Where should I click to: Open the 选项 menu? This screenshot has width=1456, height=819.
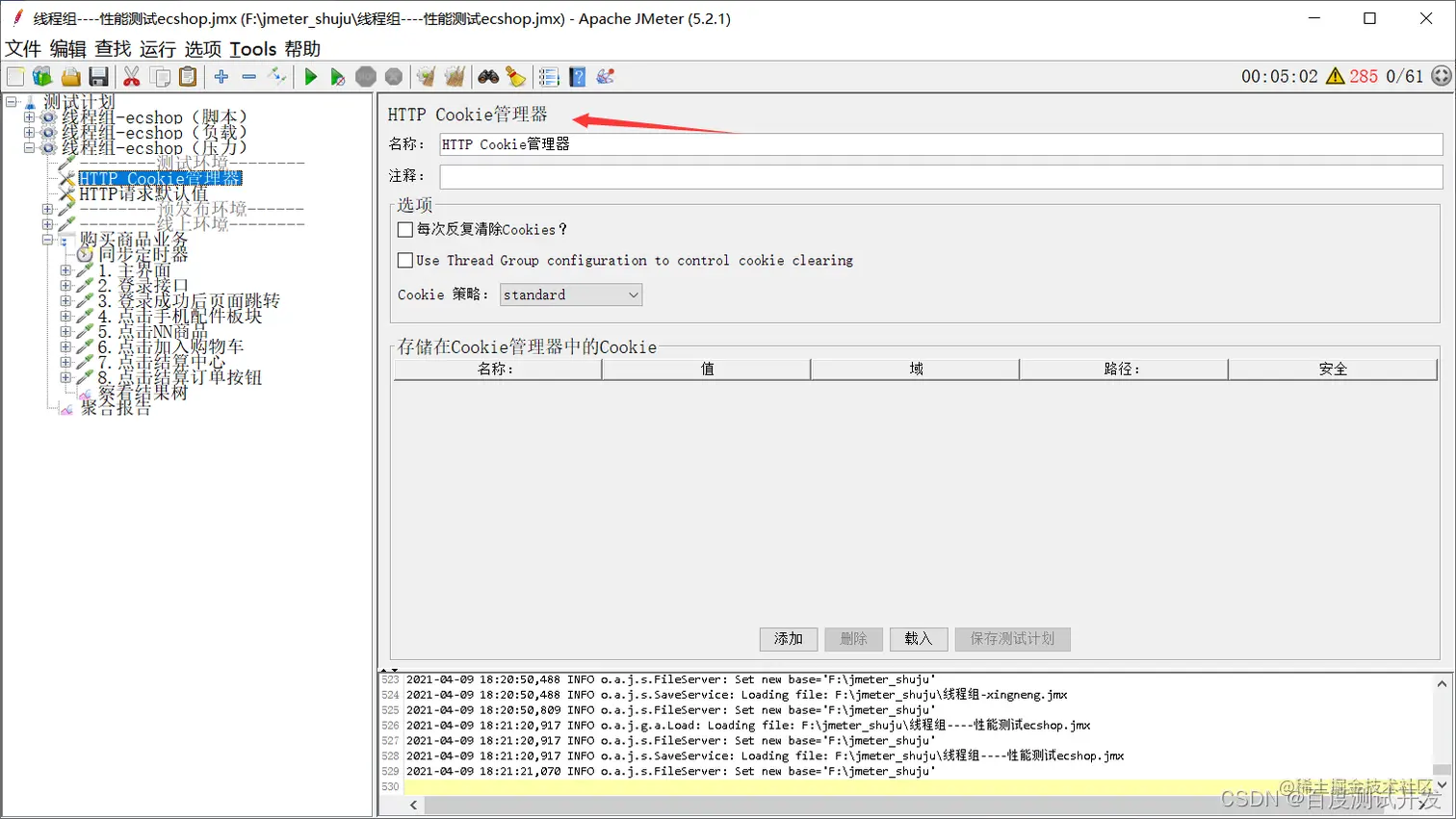coord(203,49)
